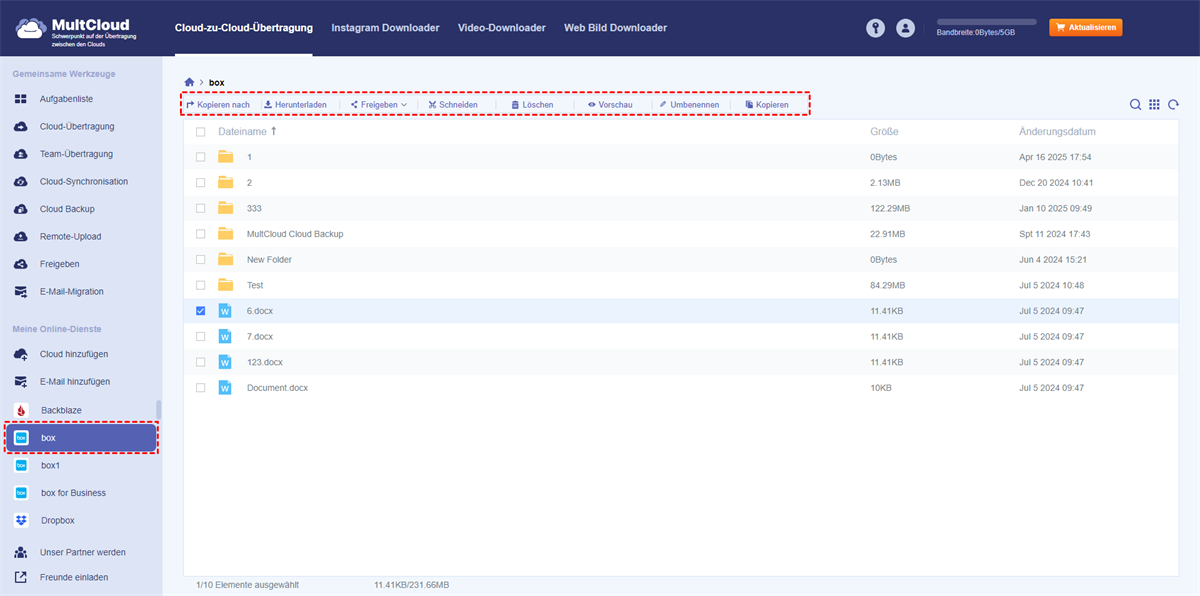Check the box for folder 333
Image resolution: width=1200 pixels, height=596 pixels.
pyautogui.click(x=201, y=208)
